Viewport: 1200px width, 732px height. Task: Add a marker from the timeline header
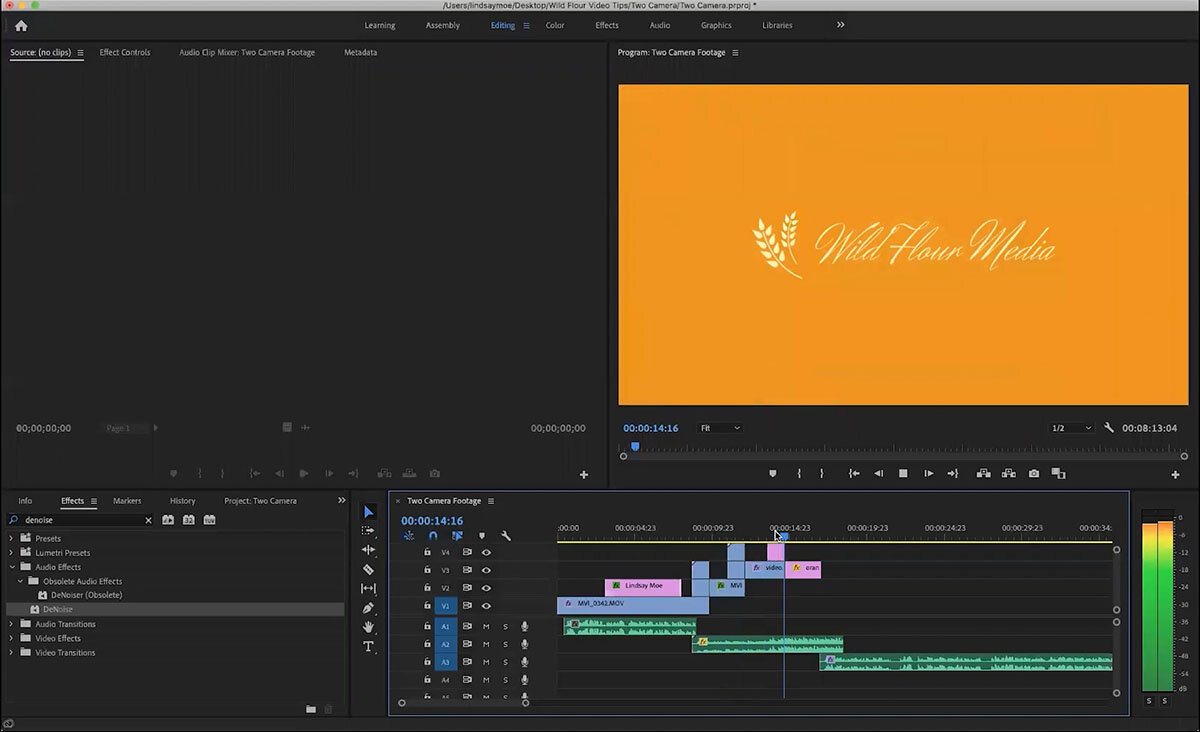(481, 536)
